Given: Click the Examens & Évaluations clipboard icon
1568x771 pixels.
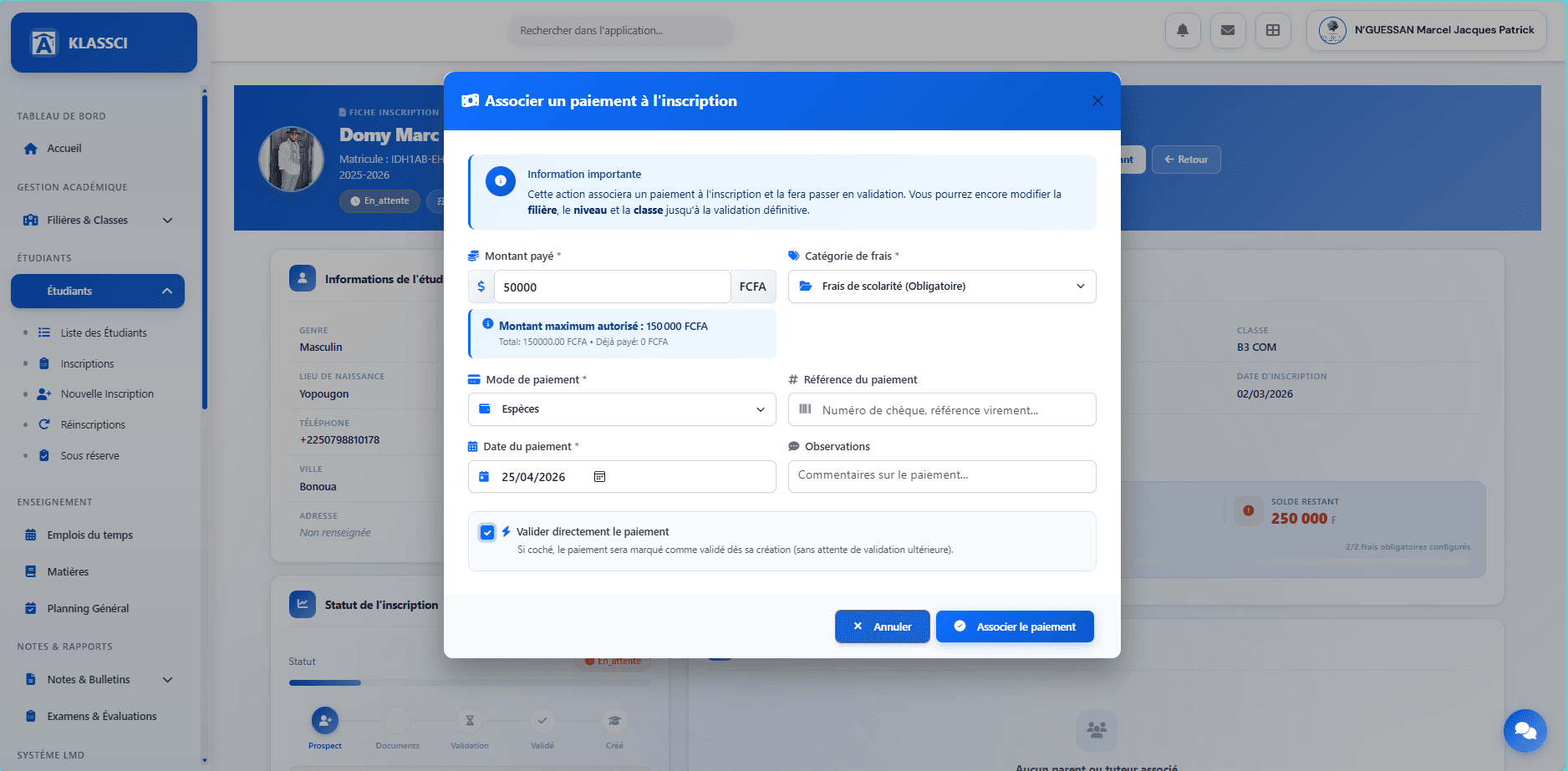Looking at the screenshot, I should 31,716.
